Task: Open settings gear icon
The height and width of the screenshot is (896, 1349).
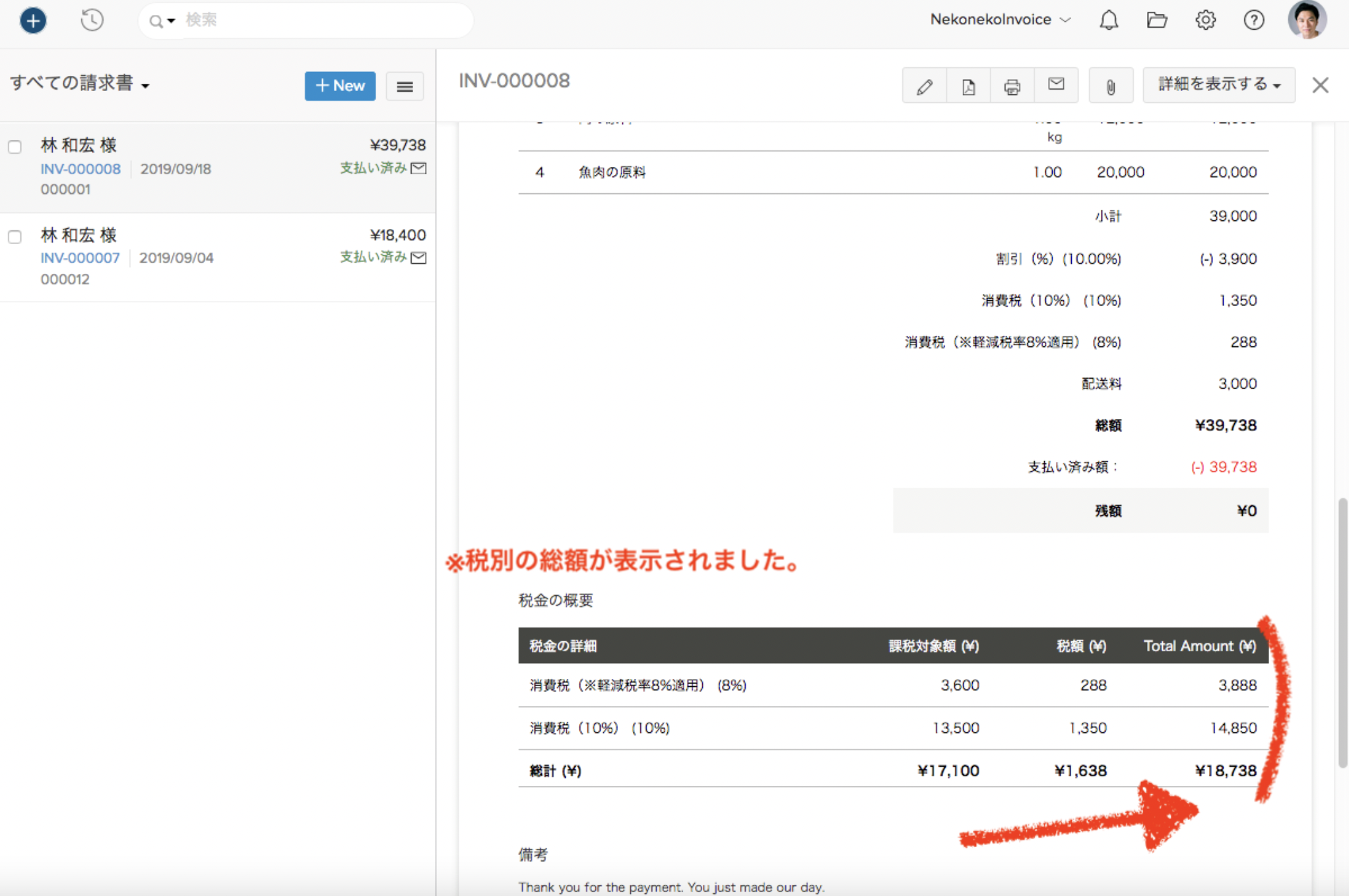Action: 1205,20
